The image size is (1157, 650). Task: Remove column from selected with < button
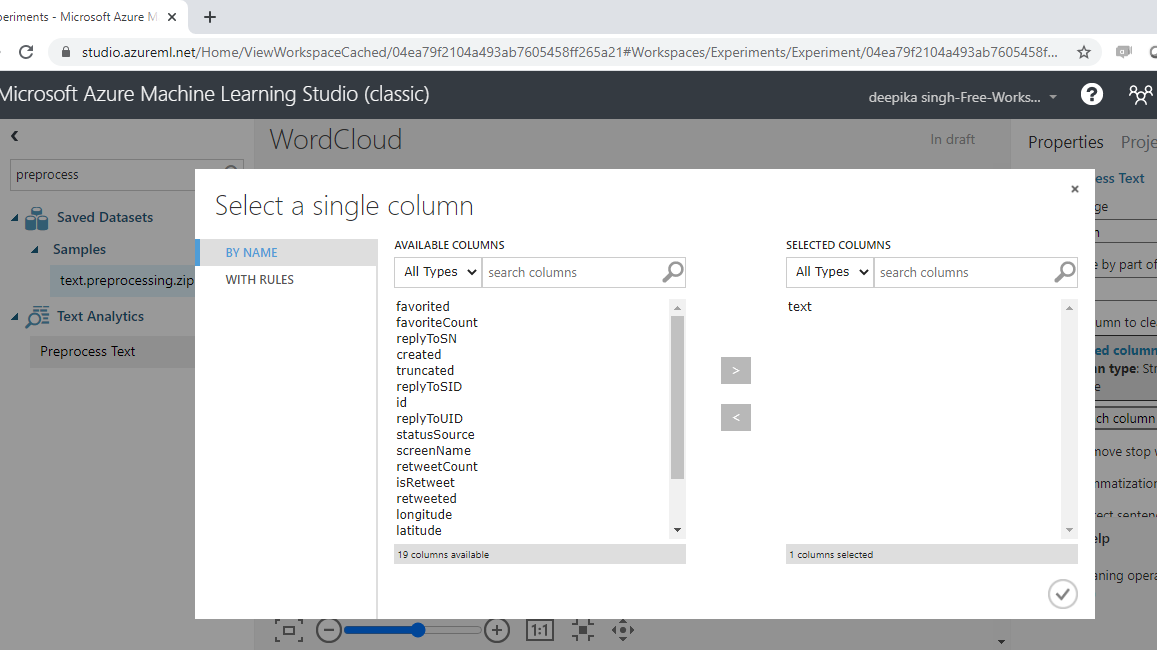736,418
